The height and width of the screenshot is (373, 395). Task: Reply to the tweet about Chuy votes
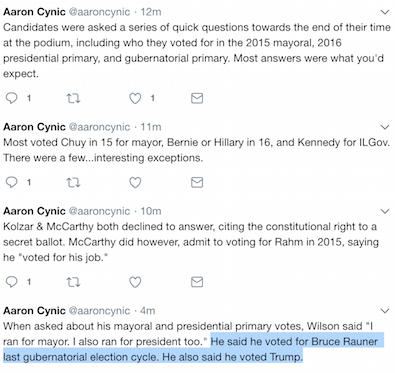point(12,182)
